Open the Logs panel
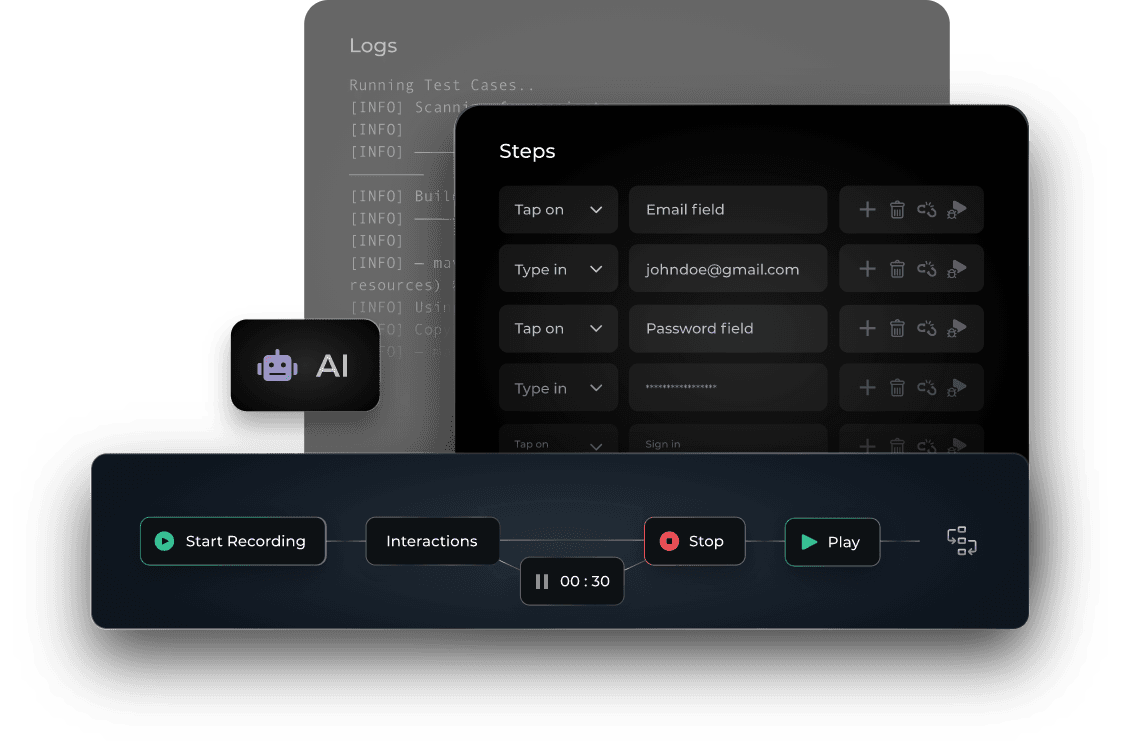 click(x=373, y=46)
